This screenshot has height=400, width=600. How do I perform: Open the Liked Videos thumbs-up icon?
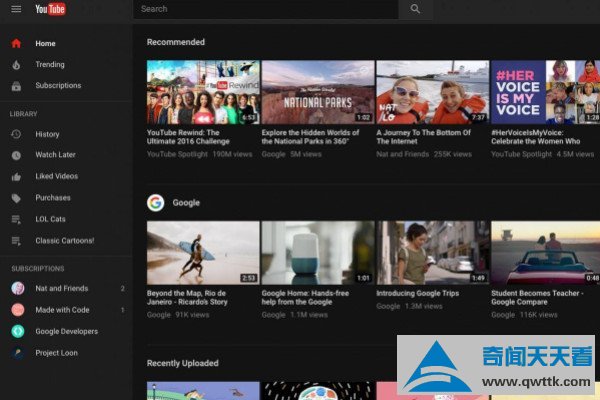pos(16,176)
